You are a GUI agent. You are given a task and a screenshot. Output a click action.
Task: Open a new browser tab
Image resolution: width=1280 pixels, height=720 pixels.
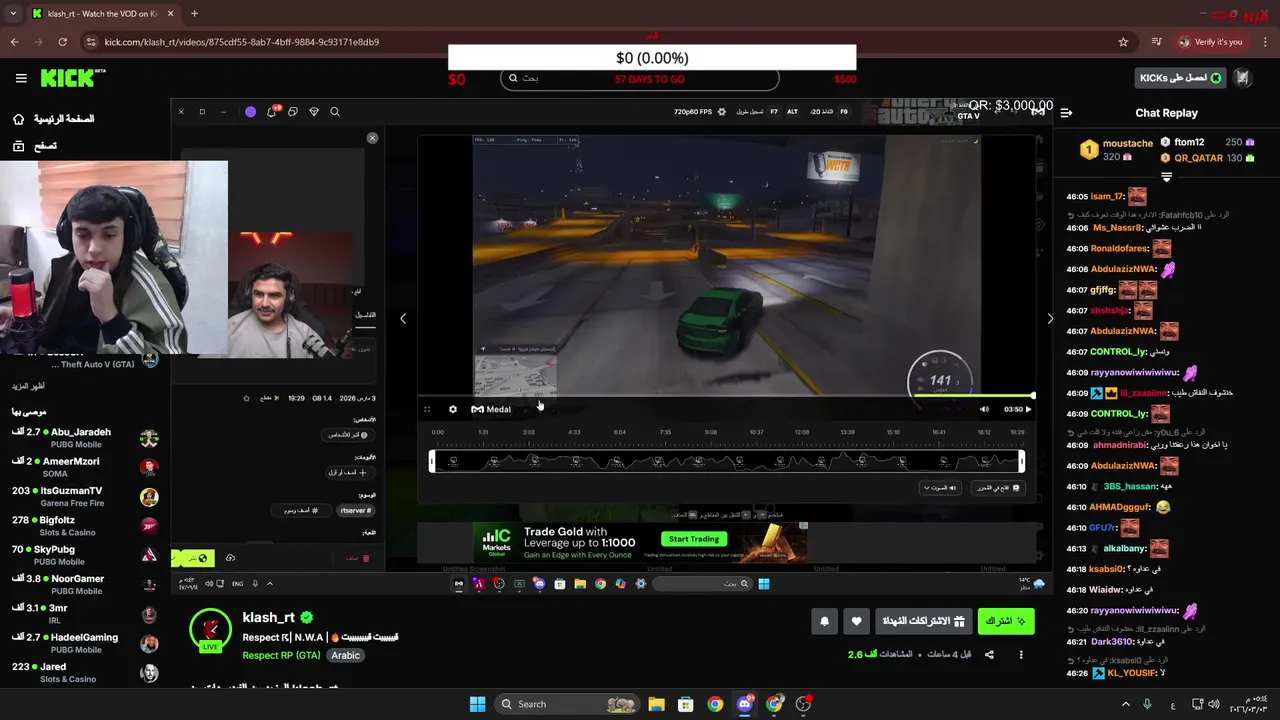coord(194,14)
